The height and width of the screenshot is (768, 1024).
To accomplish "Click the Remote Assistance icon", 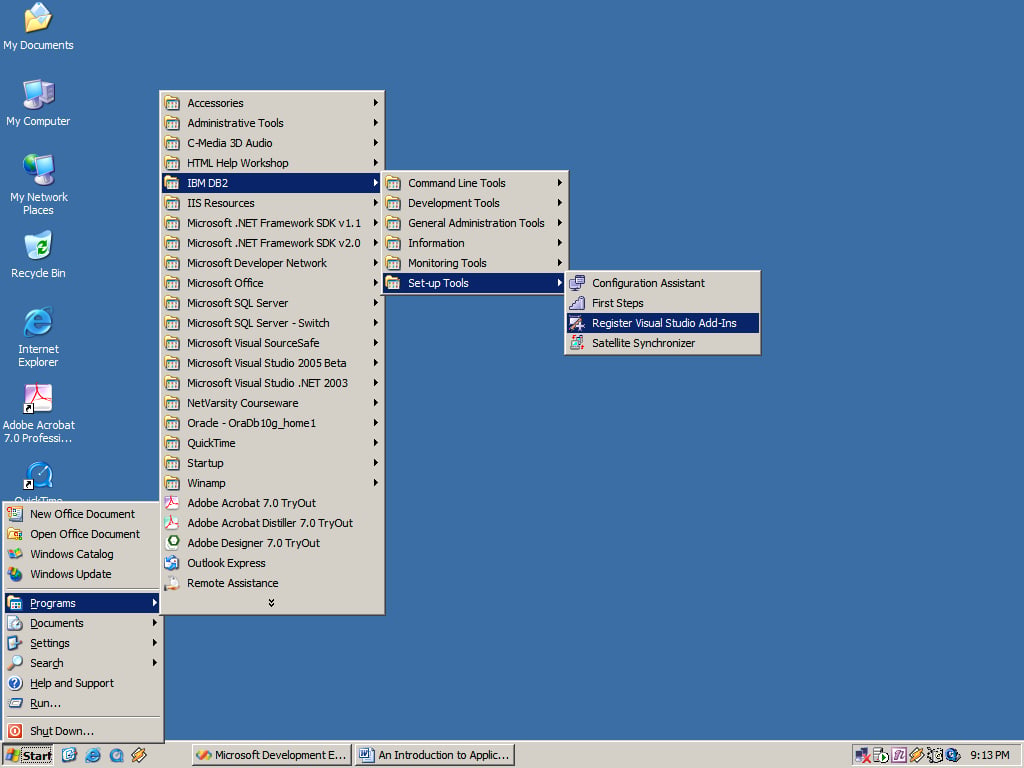I will coord(172,583).
